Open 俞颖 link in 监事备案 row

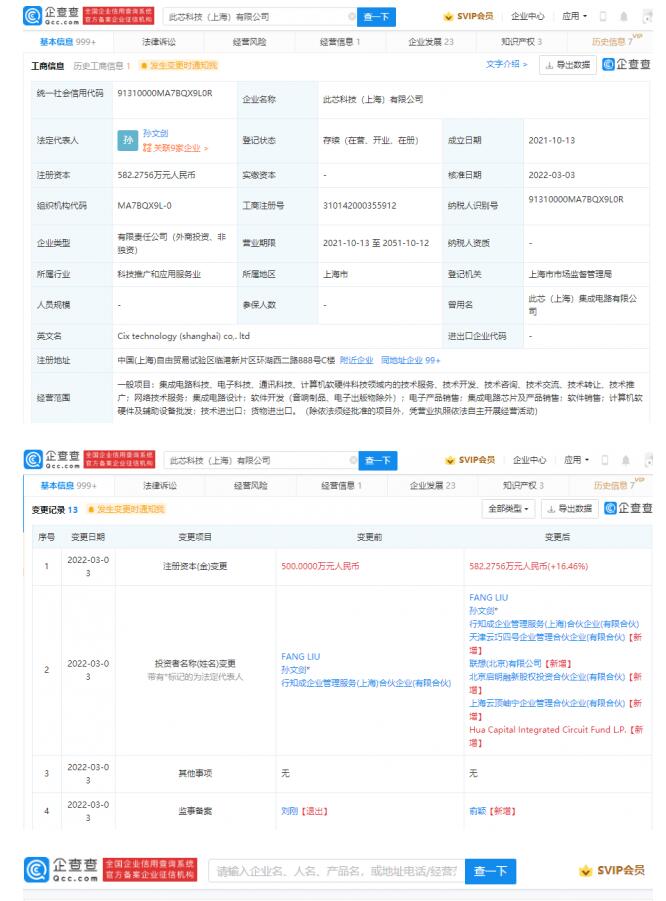coord(478,811)
